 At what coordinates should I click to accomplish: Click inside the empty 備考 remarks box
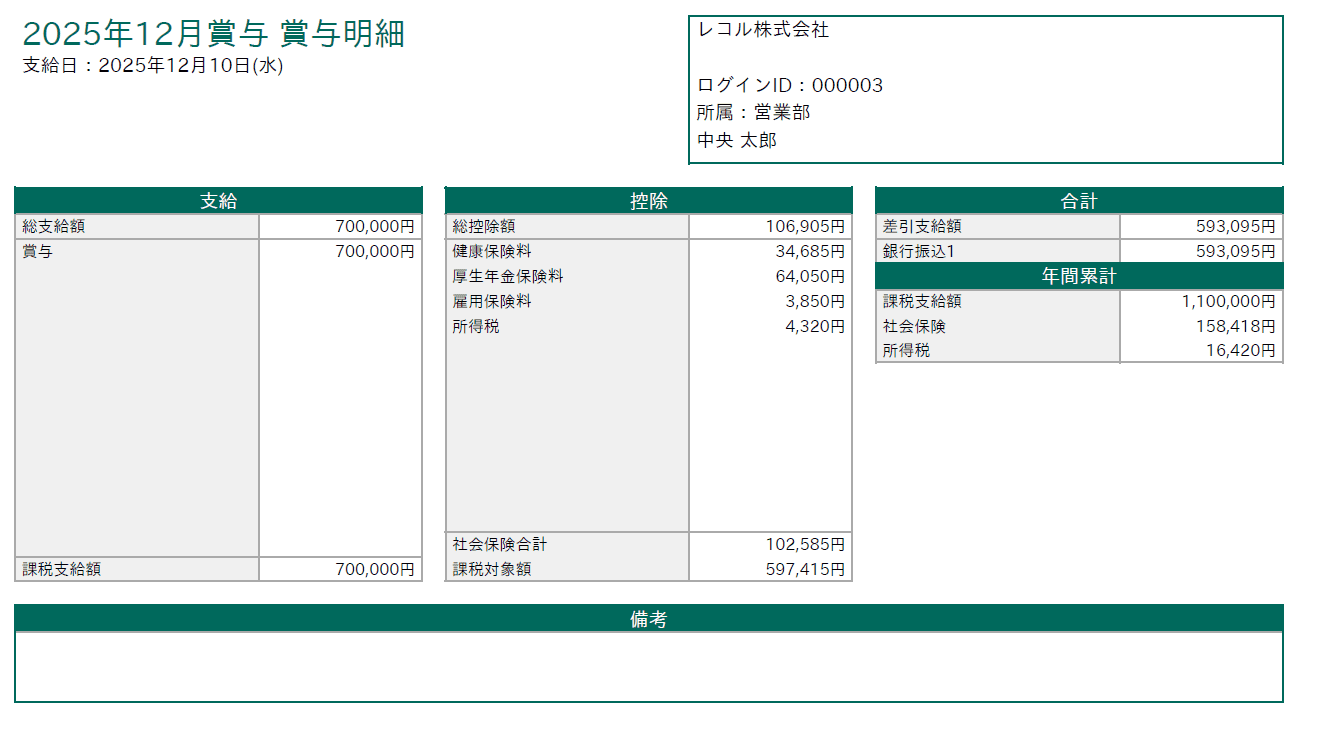648,667
